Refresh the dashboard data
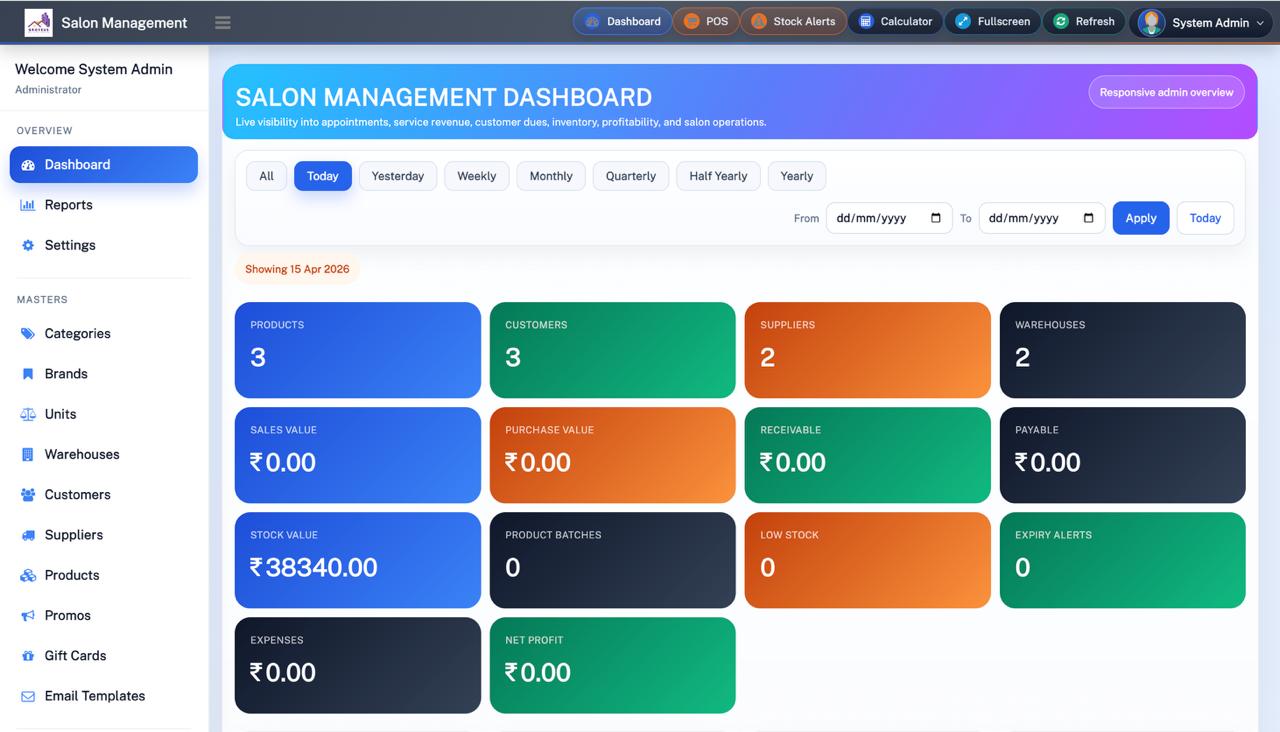The image size is (1280, 732). (x=1083, y=20)
